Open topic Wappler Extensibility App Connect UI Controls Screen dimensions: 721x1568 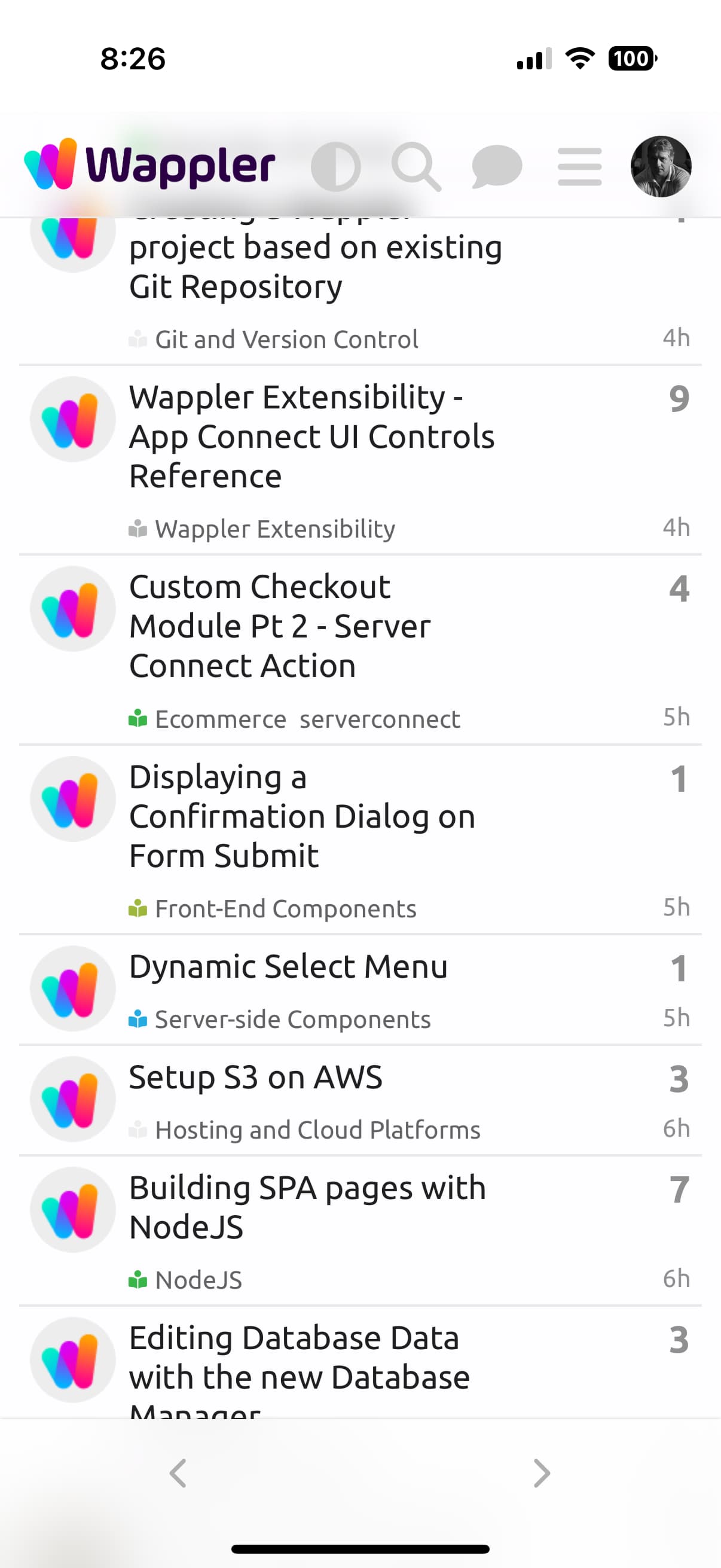(x=311, y=437)
